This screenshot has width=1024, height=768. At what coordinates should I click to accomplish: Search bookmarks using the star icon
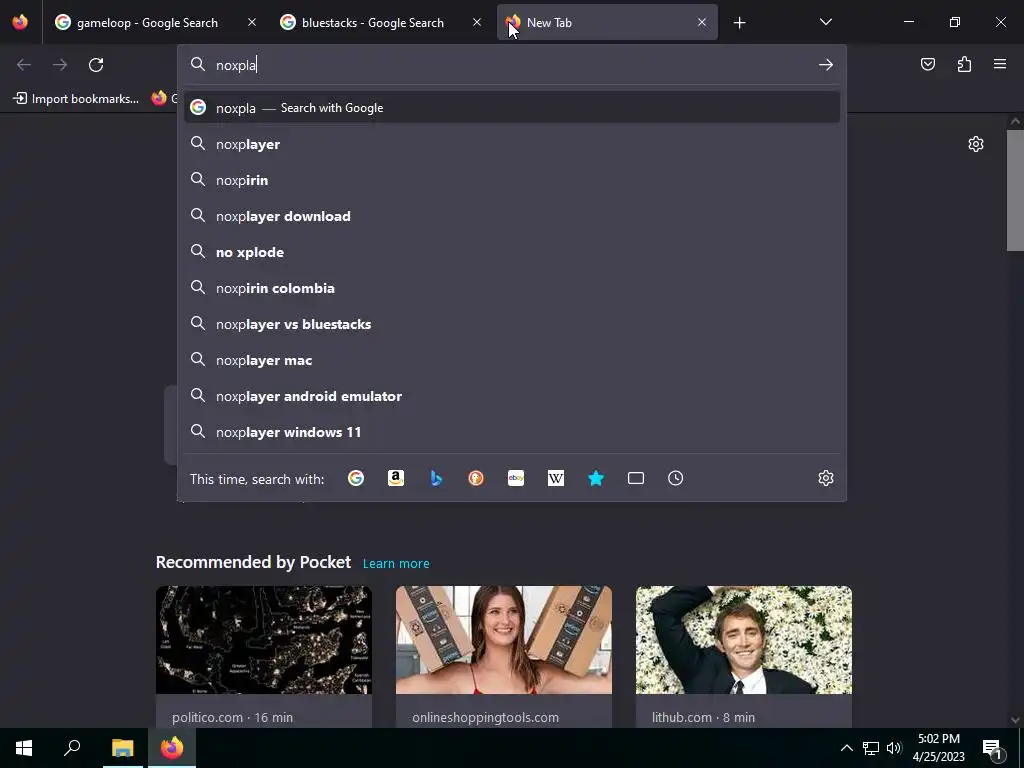[x=596, y=478]
